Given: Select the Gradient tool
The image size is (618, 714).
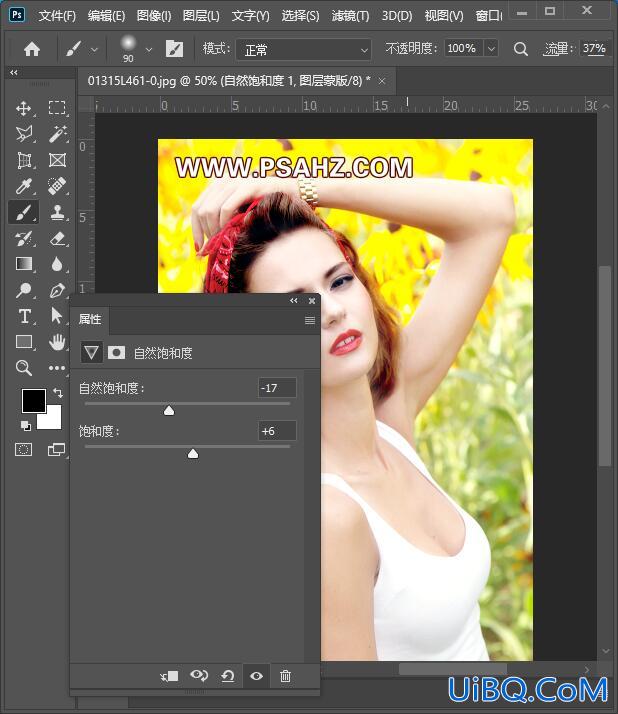Looking at the screenshot, I should click(24, 264).
